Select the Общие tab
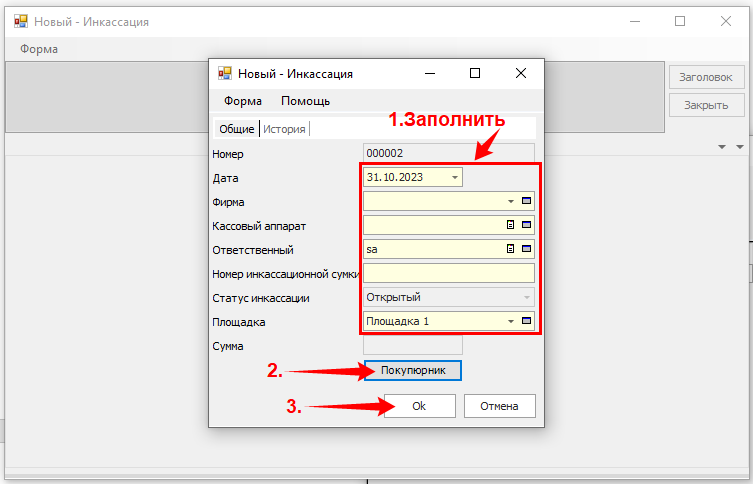753x484 pixels. pos(237,128)
